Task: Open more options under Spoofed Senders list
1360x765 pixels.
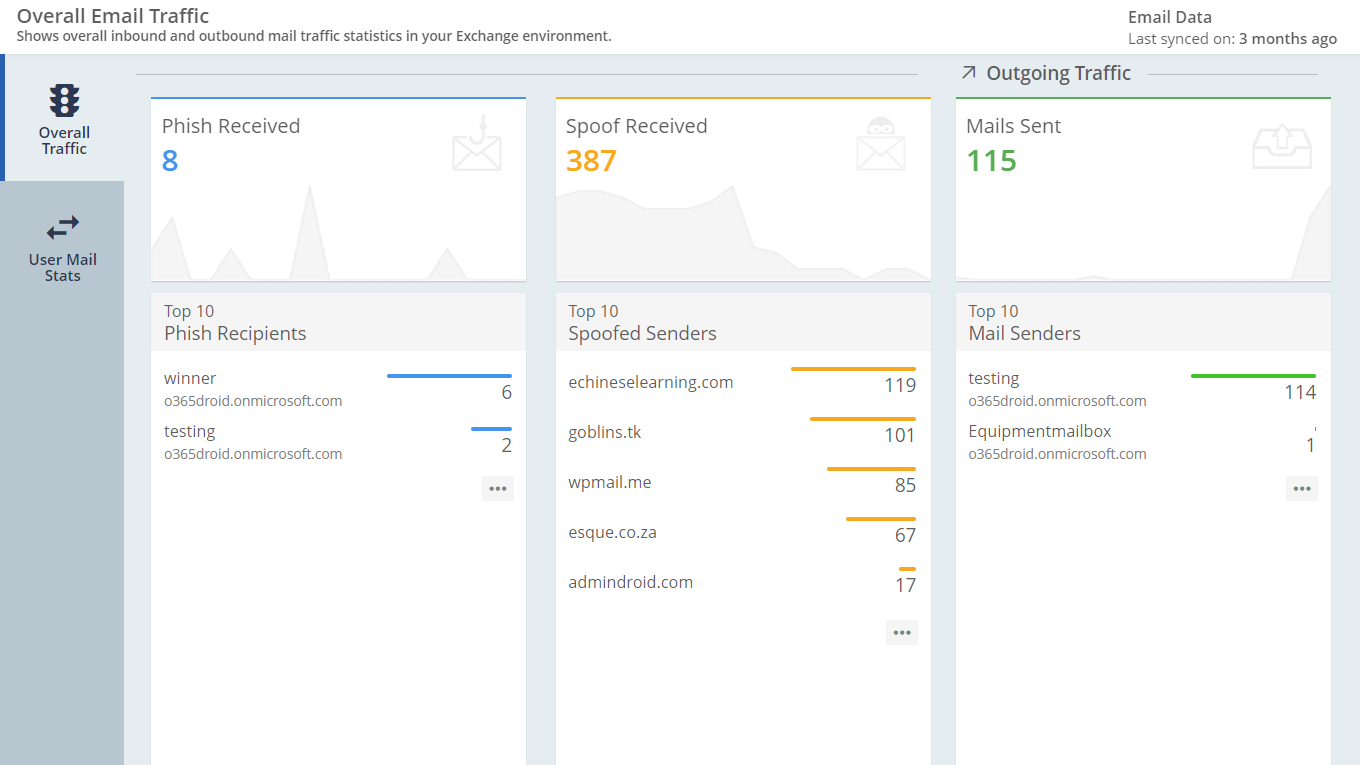Action: (x=901, y=632)
